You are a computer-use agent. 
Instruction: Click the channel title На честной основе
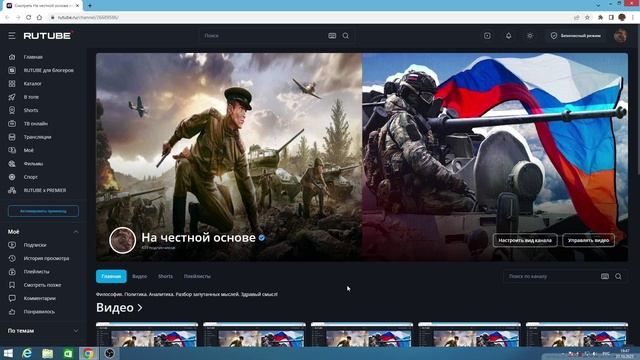(198, 237)
